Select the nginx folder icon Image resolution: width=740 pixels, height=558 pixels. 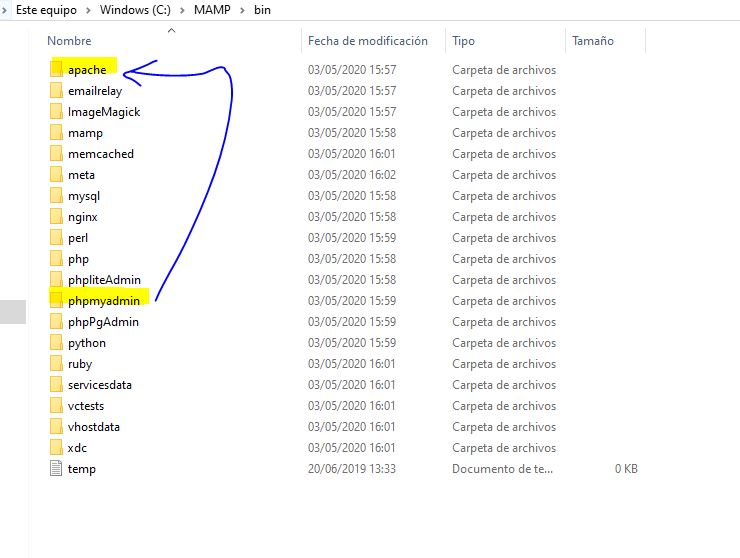[x=56, y=217]
